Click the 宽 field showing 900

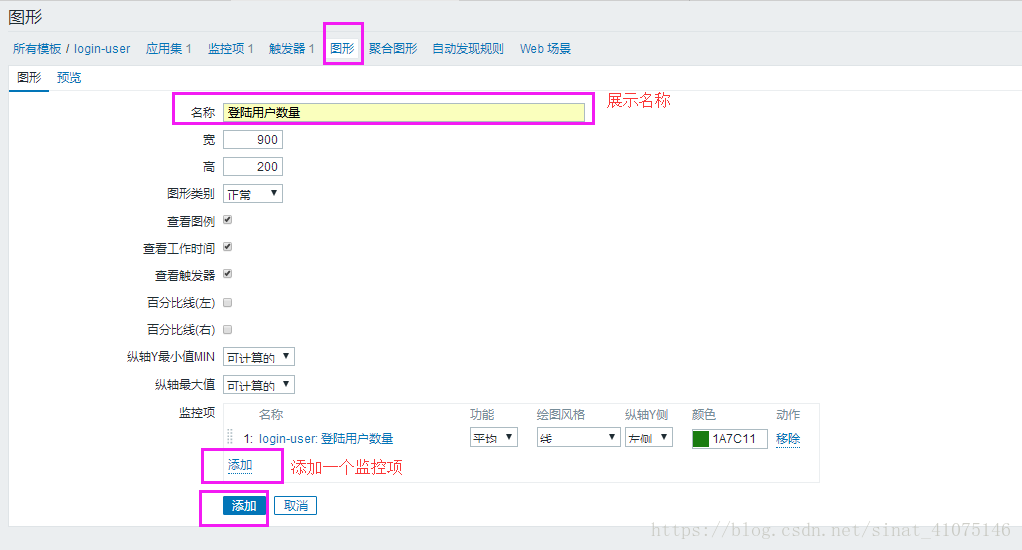tap(253, 139)
